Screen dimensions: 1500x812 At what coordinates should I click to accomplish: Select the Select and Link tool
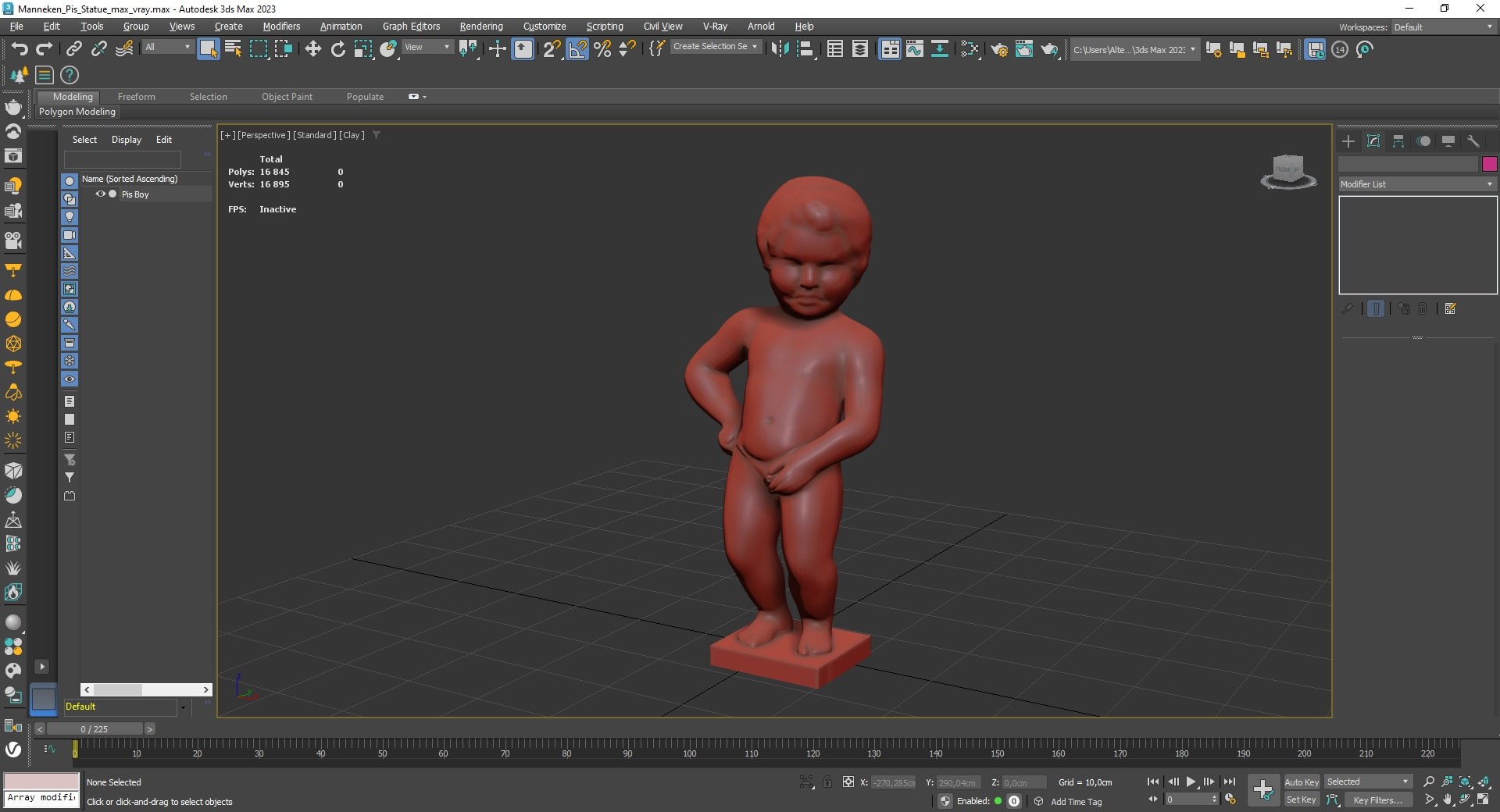tap(73, 49)
